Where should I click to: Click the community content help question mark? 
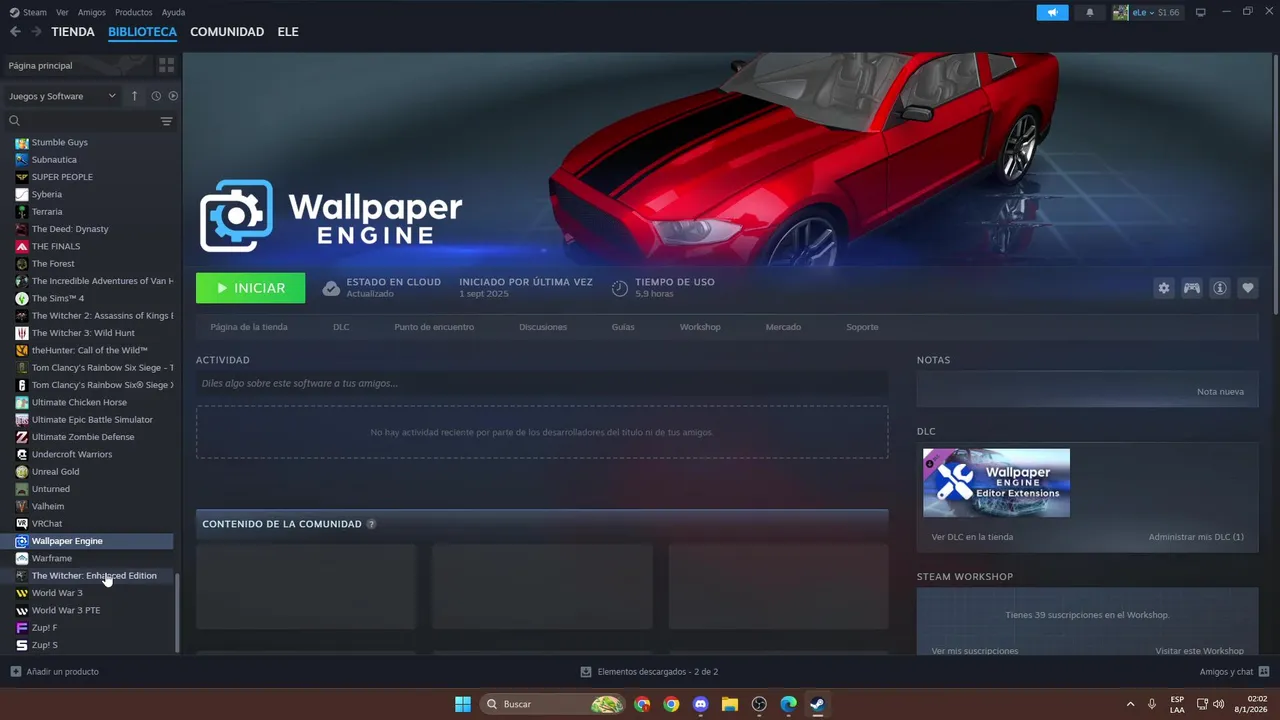371,524
